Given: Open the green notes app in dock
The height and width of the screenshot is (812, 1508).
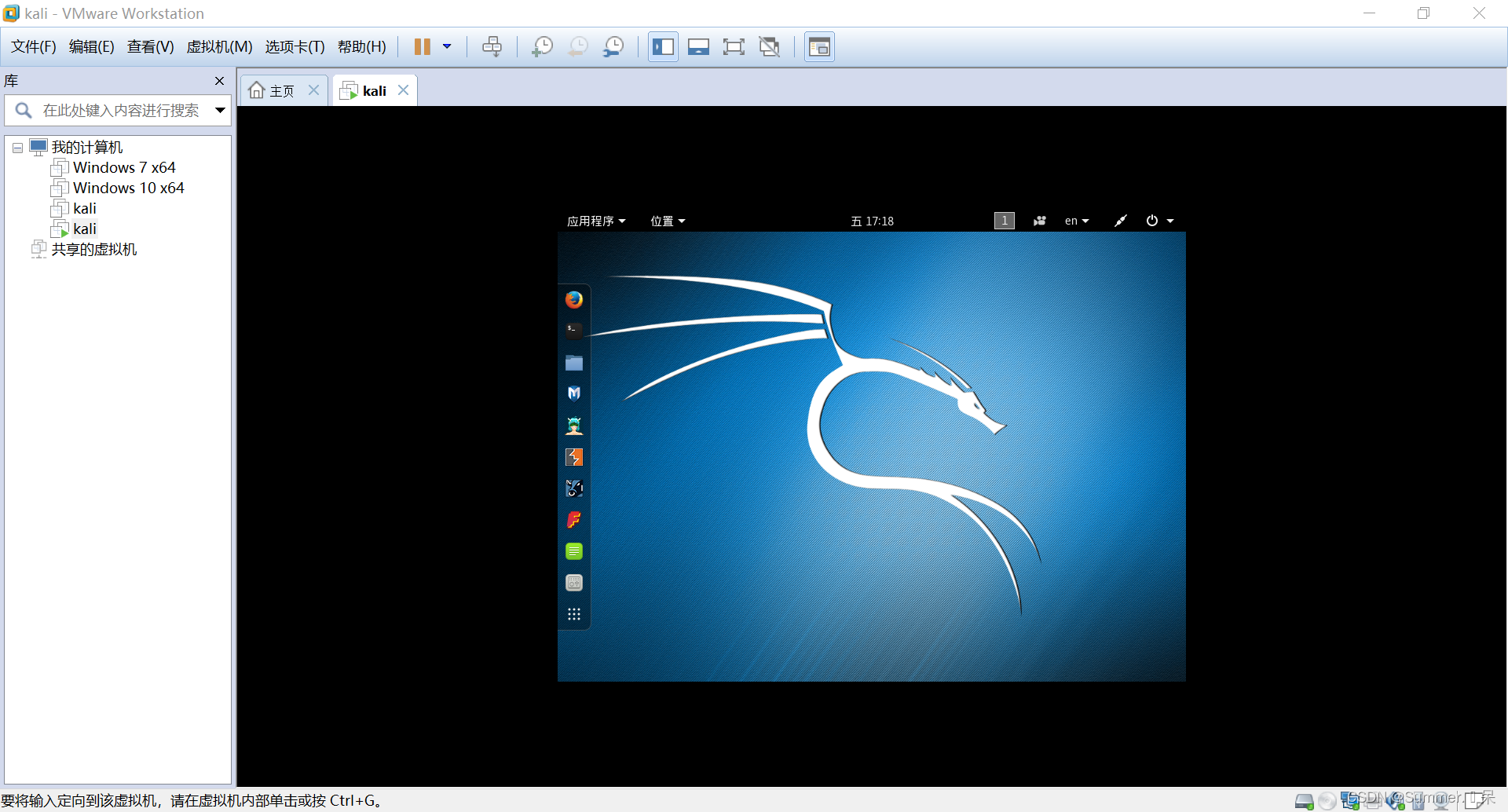Looking at the screenshot, I should point(574,551).
